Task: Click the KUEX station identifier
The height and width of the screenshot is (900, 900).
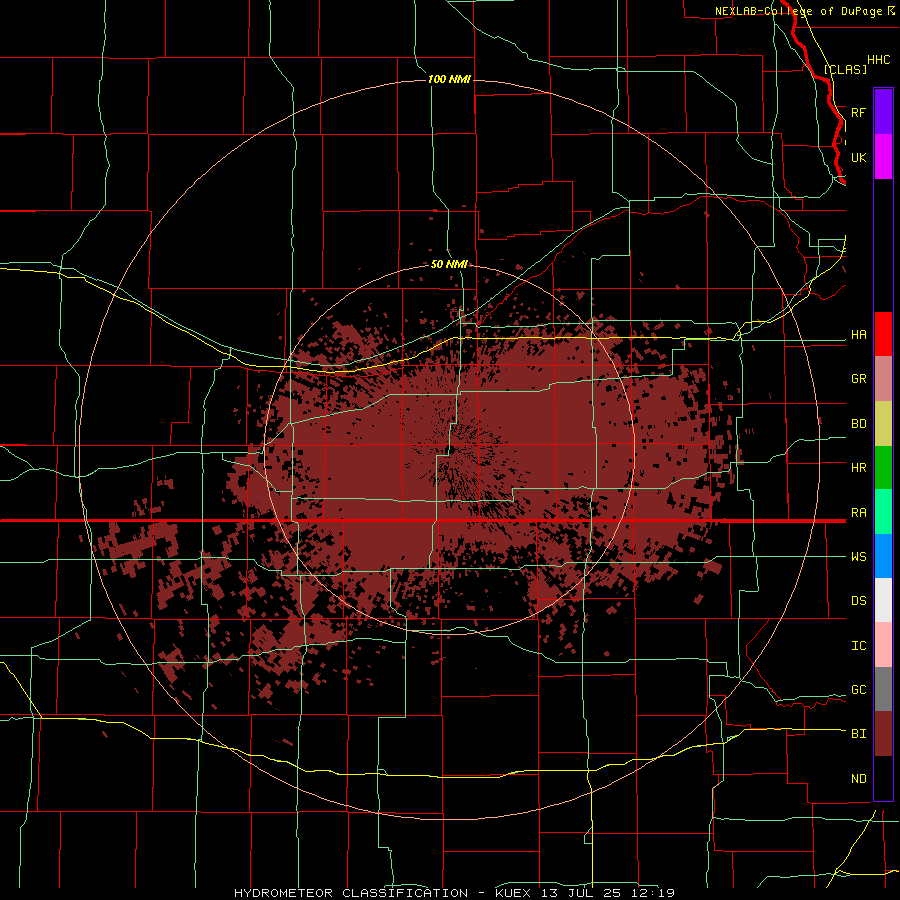Action: click(515, 893)
